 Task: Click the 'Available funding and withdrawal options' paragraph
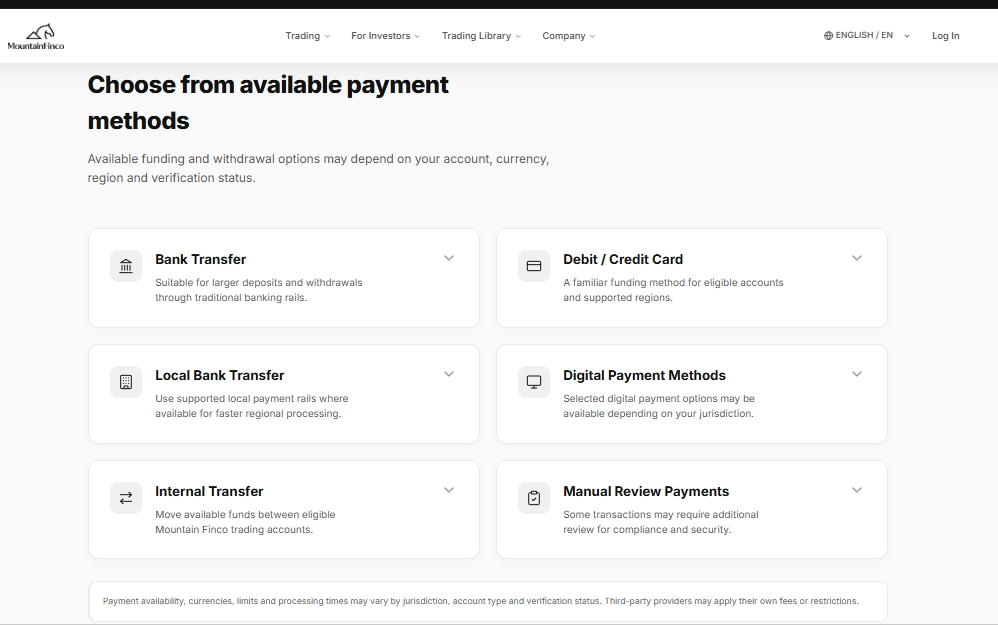[318, 168]
